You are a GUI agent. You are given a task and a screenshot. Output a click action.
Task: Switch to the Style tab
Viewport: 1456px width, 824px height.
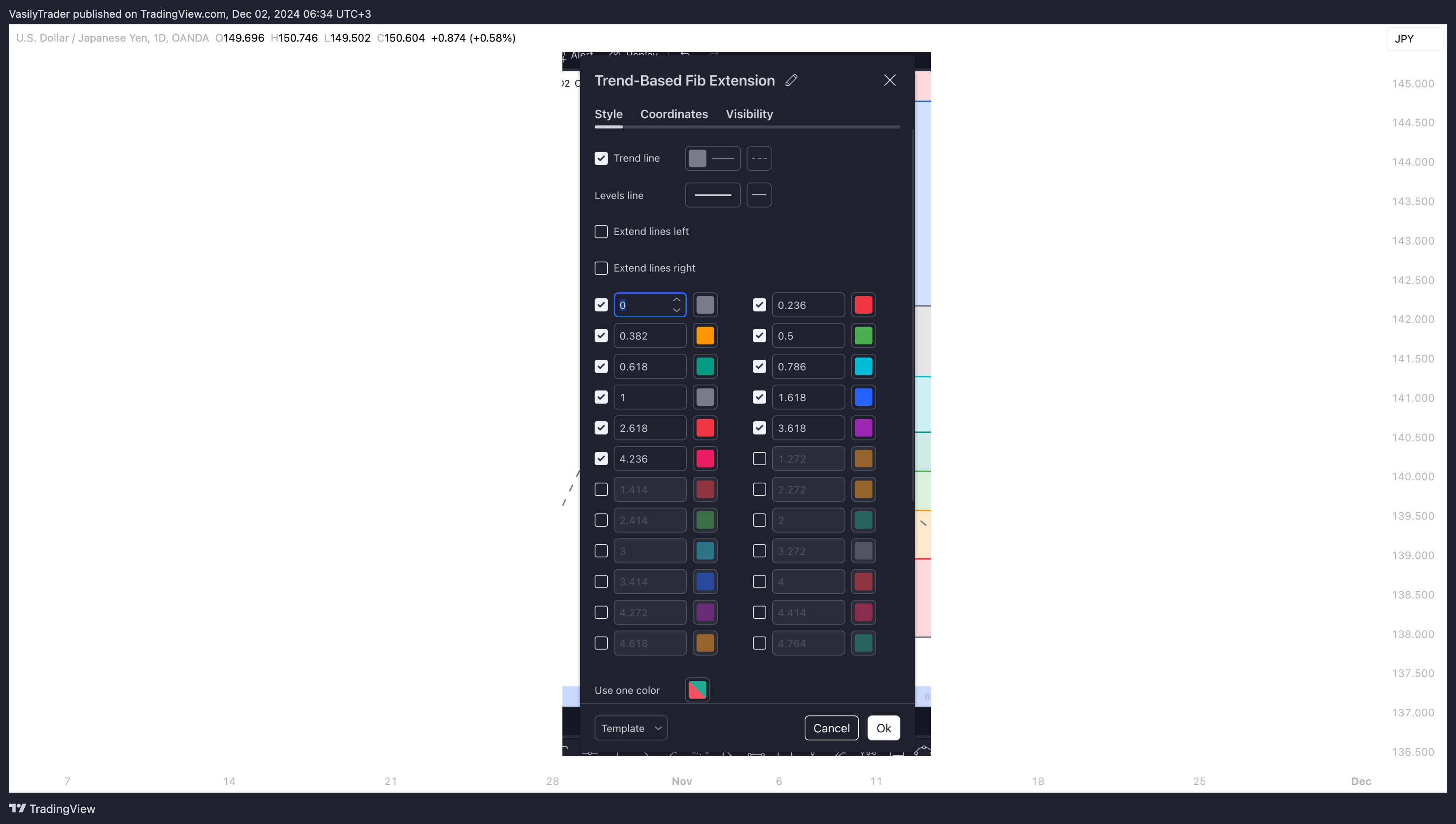pyautogui.click(x=608, y=114)
